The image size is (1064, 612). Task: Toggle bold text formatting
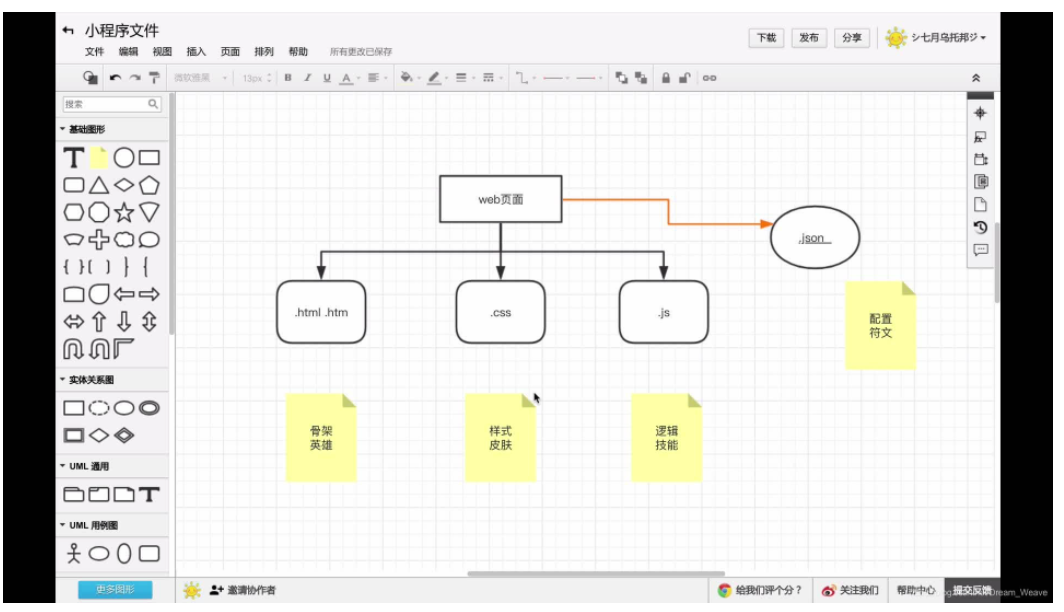tap(288, 78)
